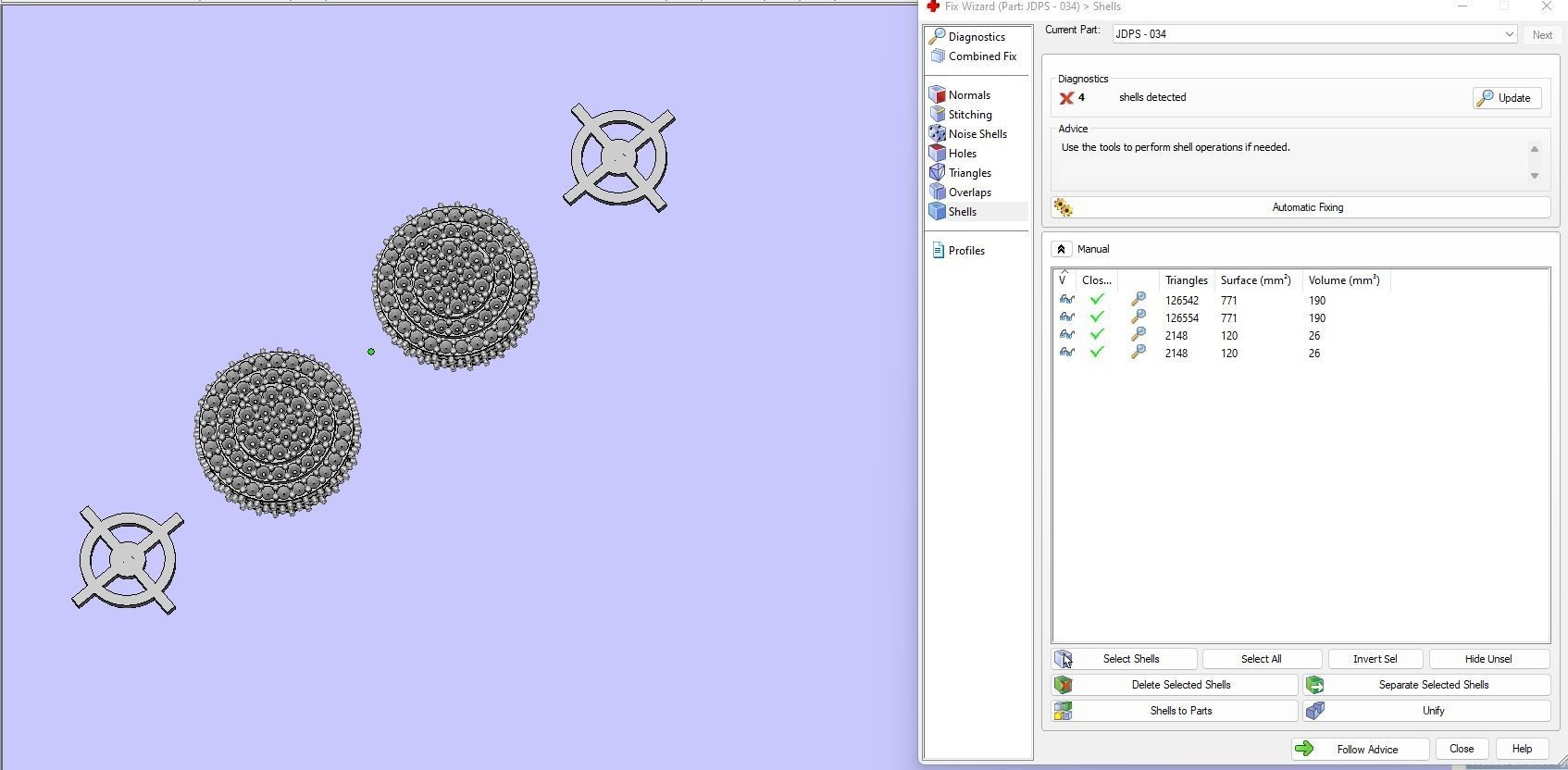Sort by the V visibility column header

pyautogui.click(x=1064, y=280)
